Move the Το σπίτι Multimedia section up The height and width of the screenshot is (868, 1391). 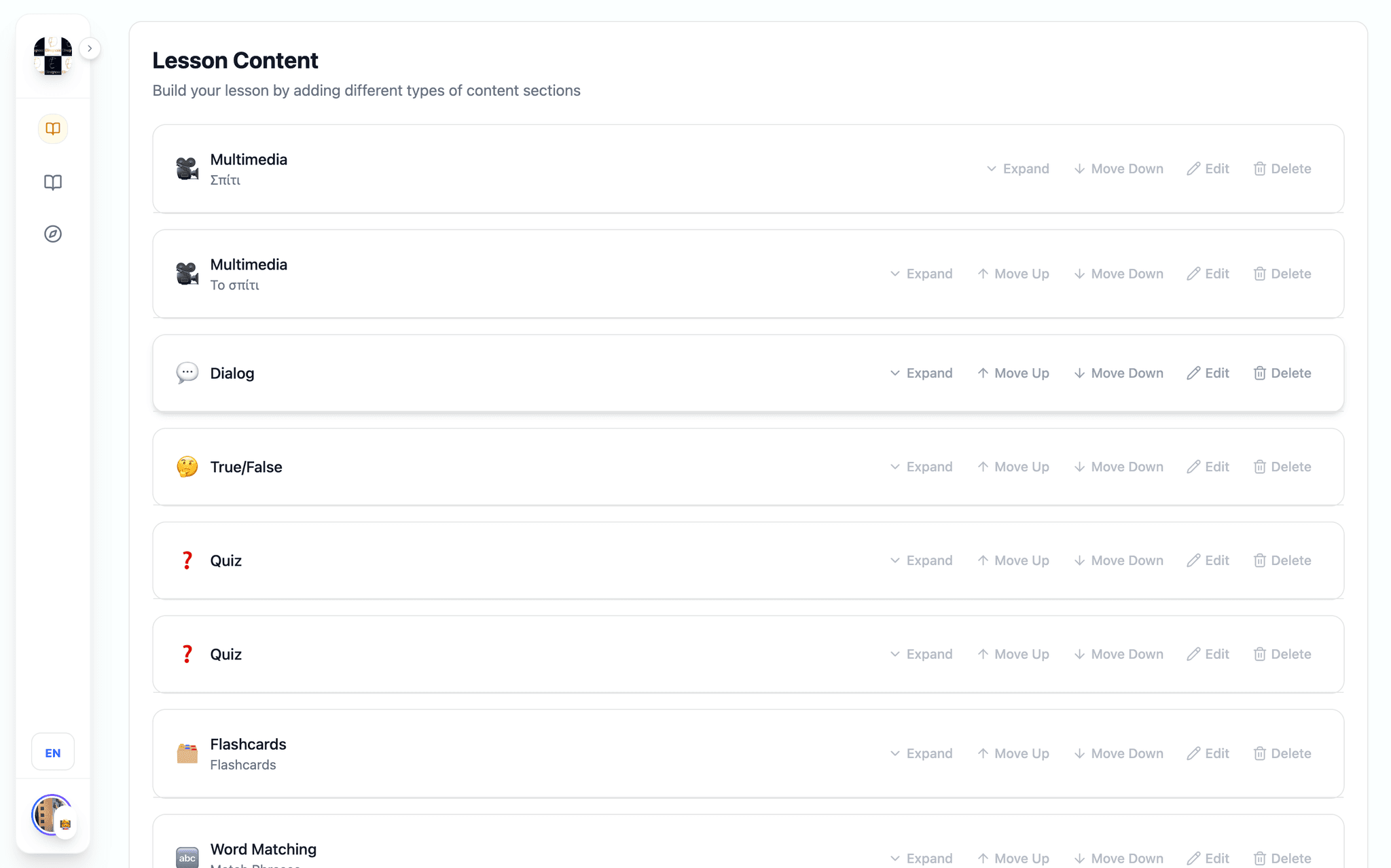(1013, 274)
